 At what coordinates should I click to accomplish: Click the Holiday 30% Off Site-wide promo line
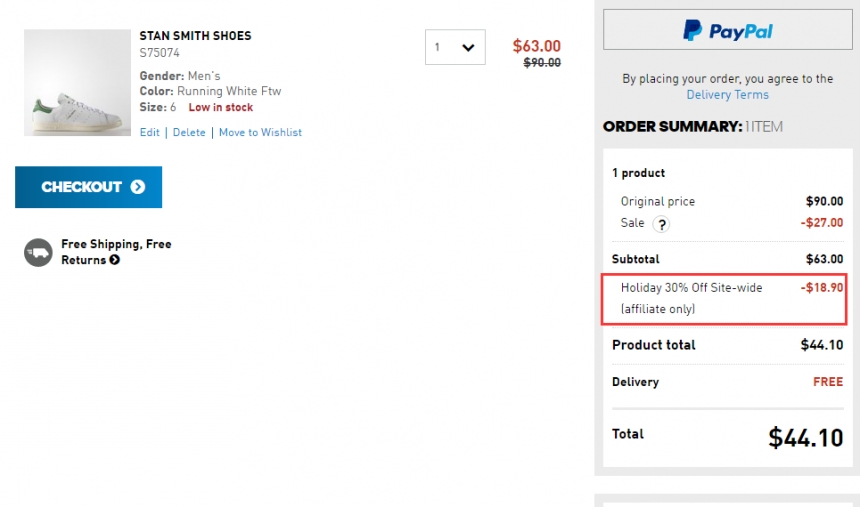point(723,299)
